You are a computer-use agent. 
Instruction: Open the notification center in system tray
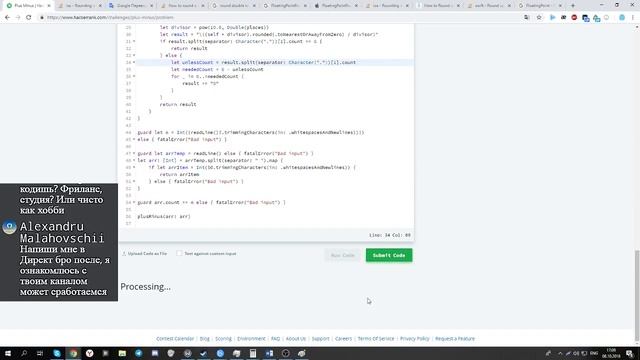630,353
